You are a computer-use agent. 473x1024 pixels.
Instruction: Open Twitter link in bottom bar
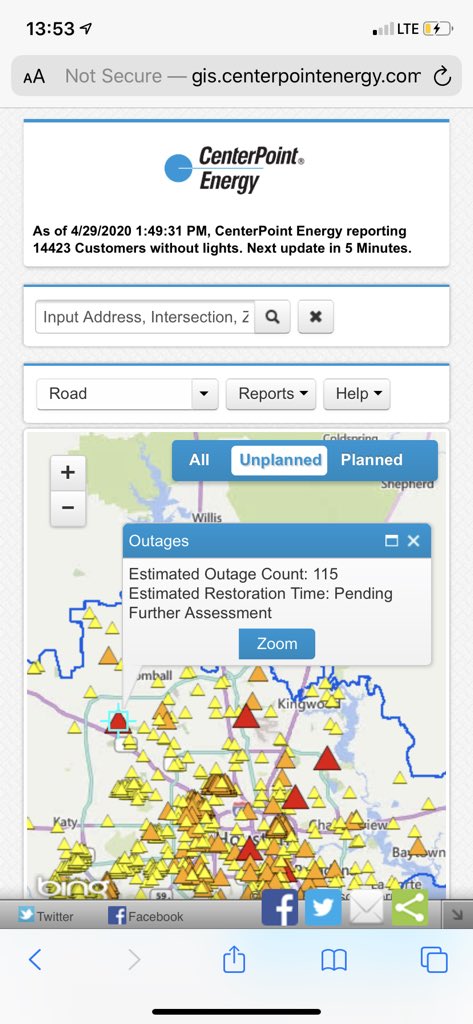tap(46, 916)
